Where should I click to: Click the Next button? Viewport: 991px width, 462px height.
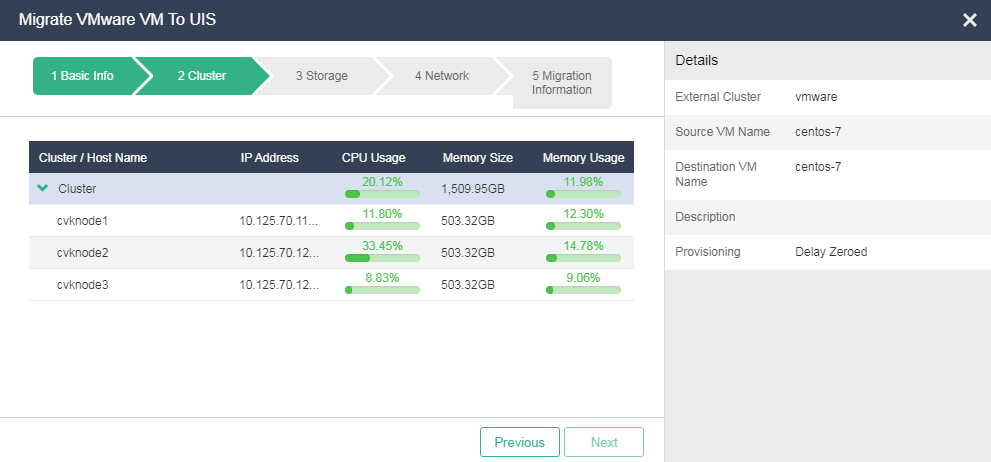pos(604,442)
